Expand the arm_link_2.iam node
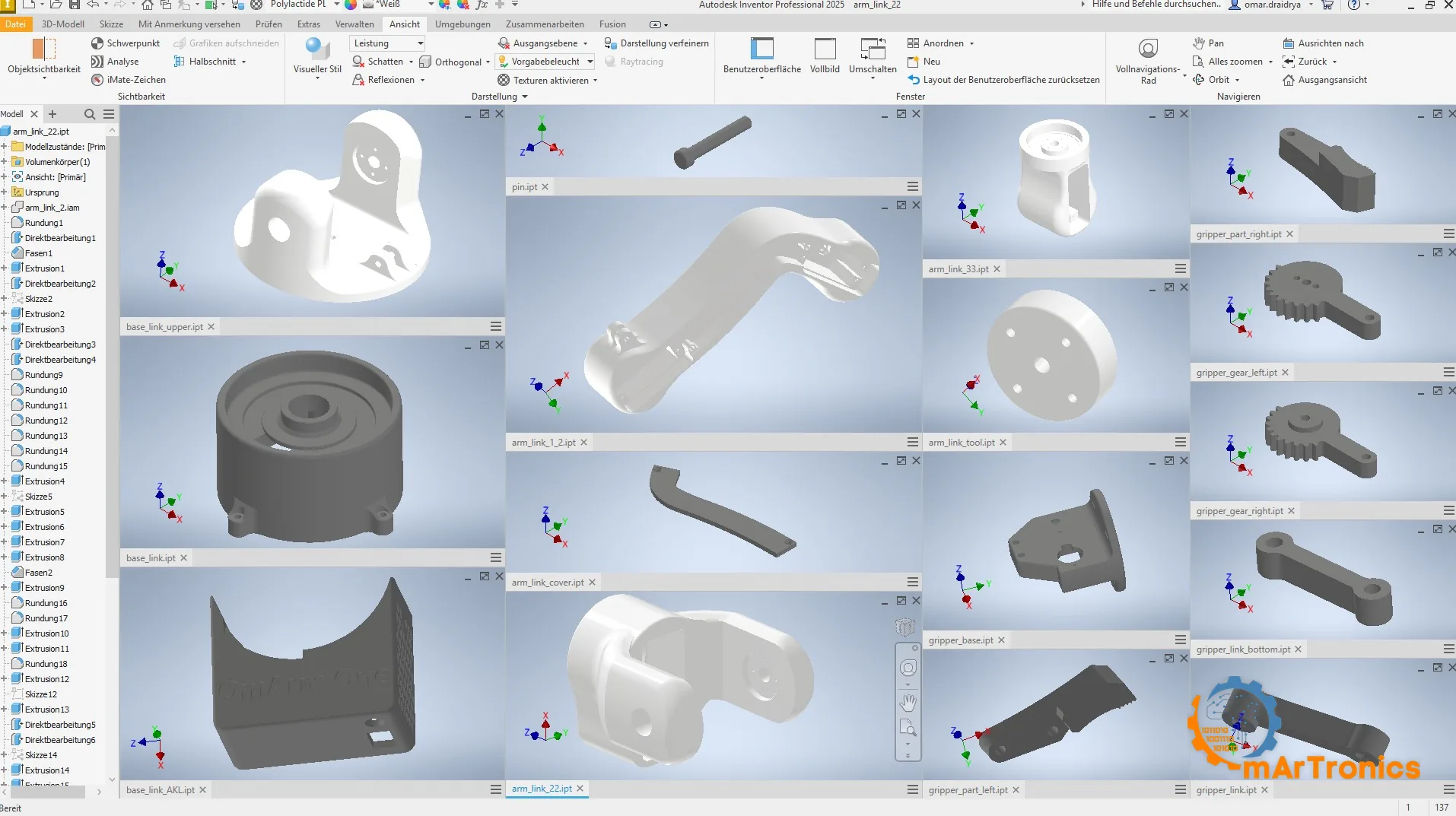 5,208
